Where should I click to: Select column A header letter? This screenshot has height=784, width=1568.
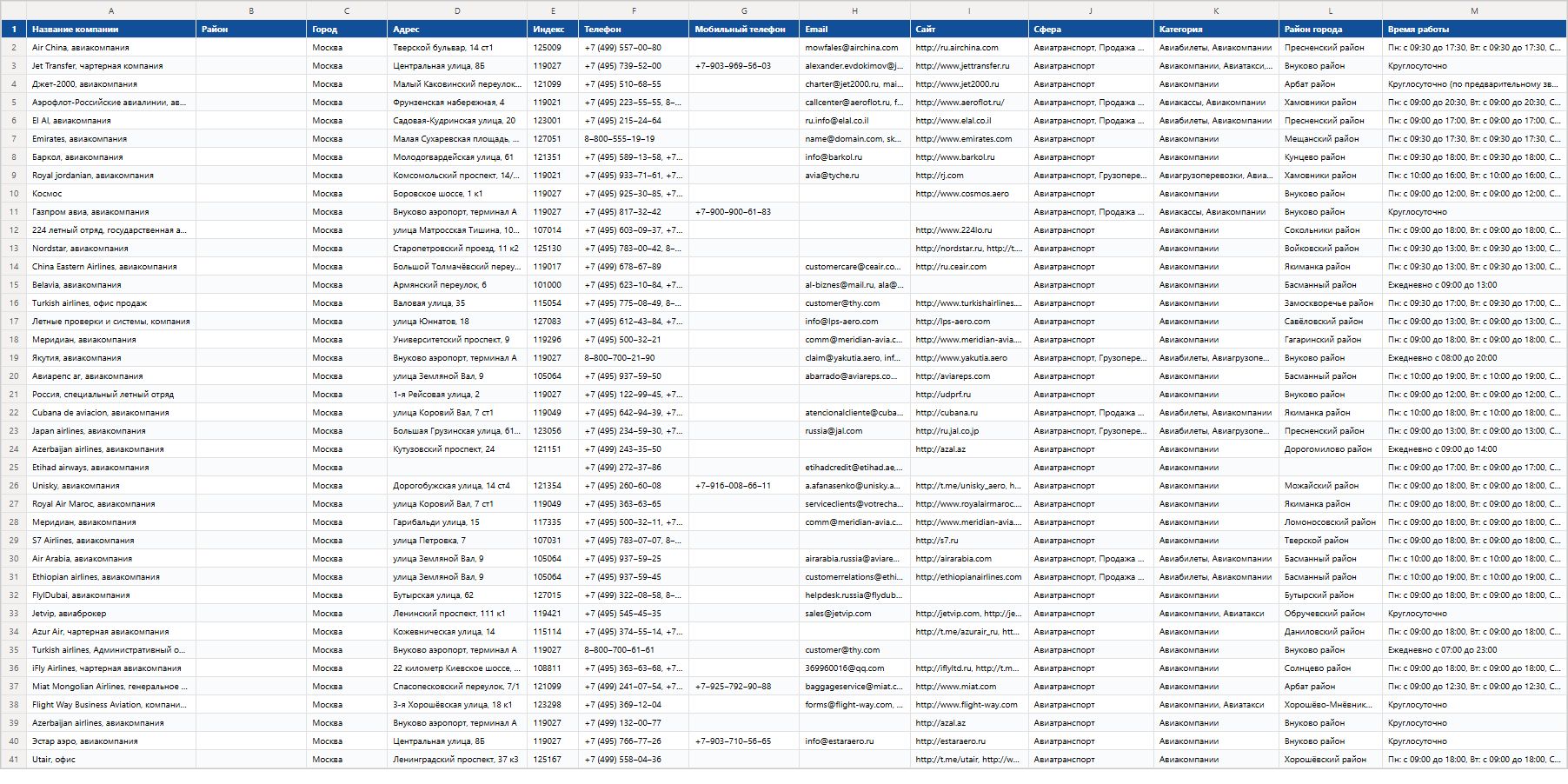coord(111,10)
